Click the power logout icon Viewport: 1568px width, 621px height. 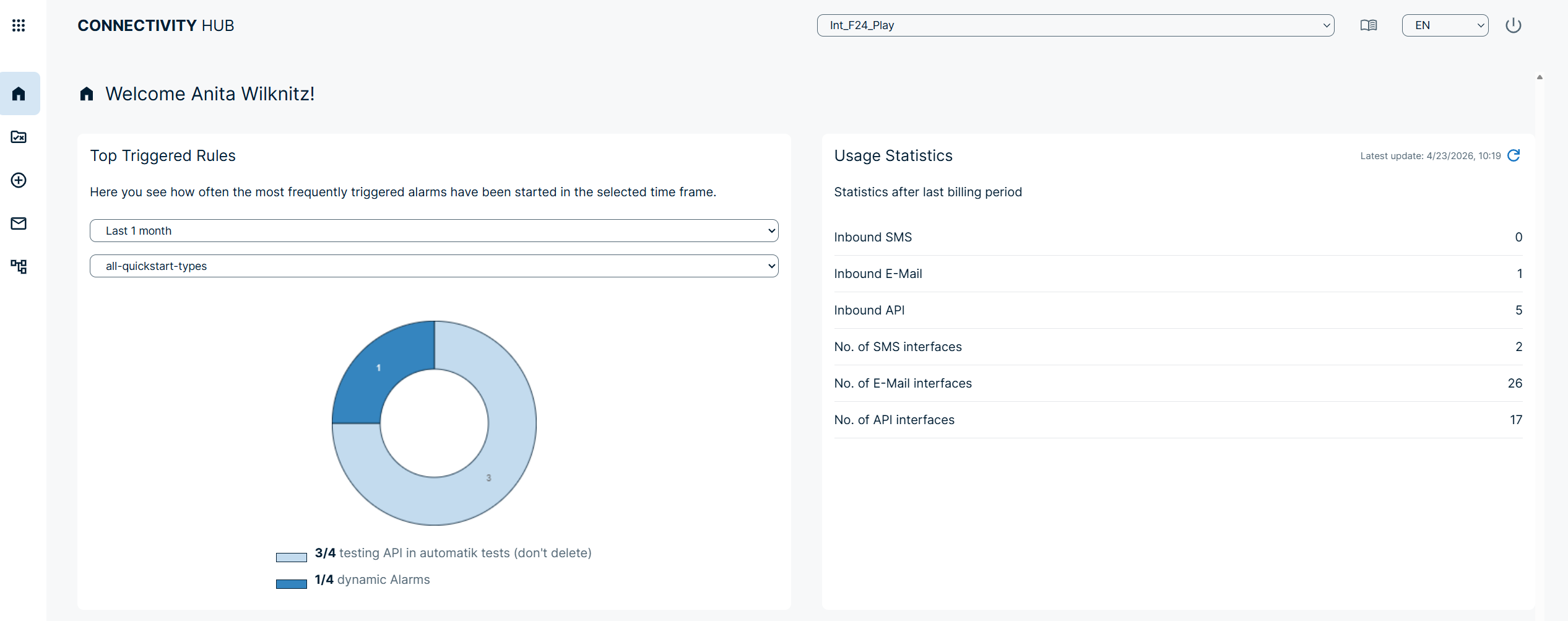pos(1513,25)
